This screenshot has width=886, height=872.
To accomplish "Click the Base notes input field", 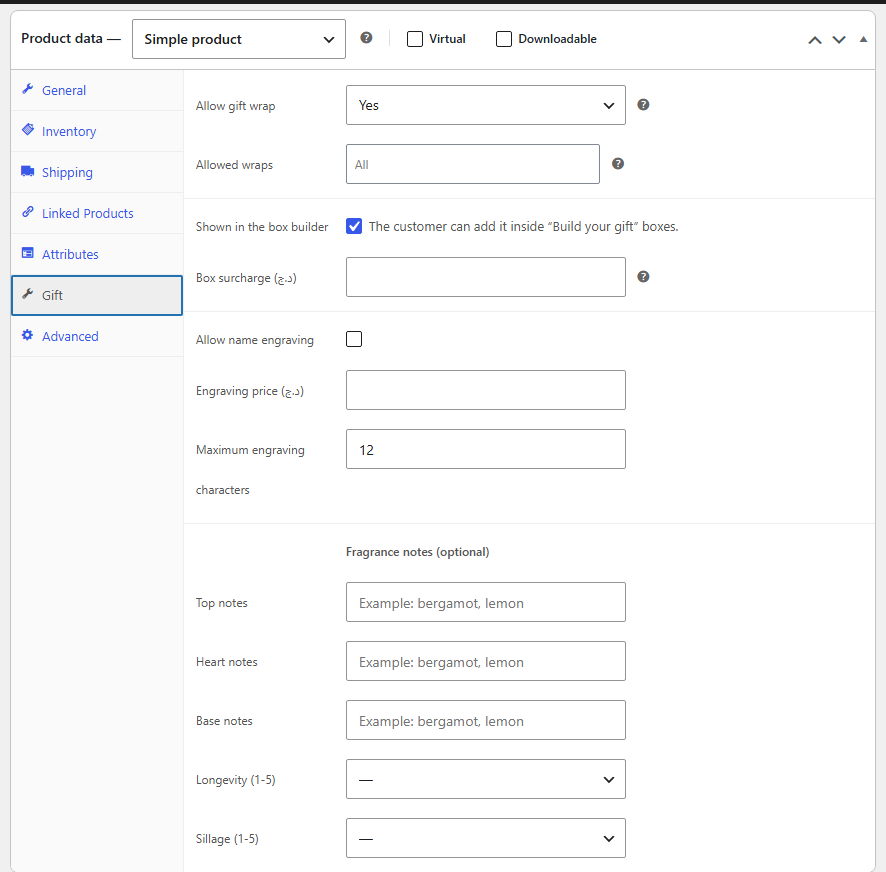I will 485,721.
